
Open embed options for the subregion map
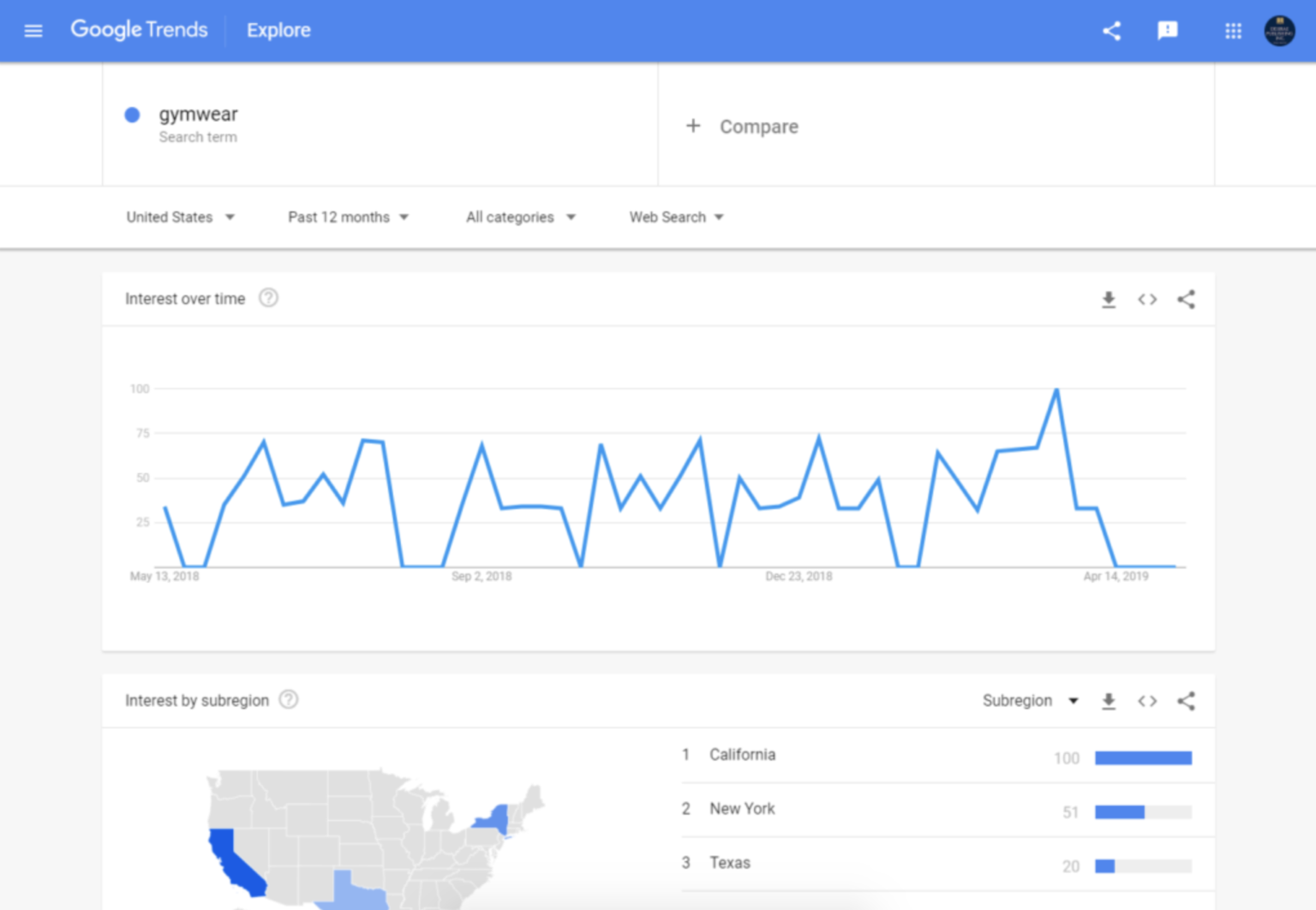[1147, 701]
